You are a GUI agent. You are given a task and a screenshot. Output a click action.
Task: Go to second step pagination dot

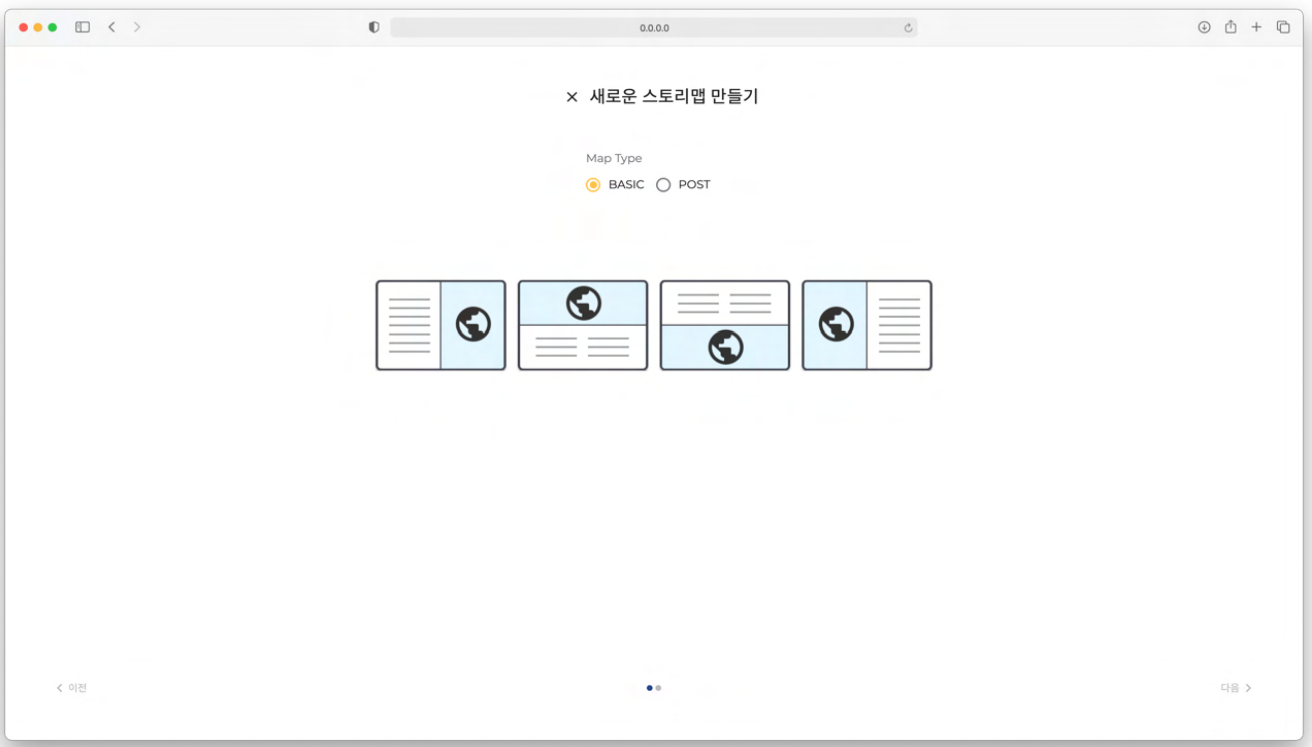click(658, 688)
